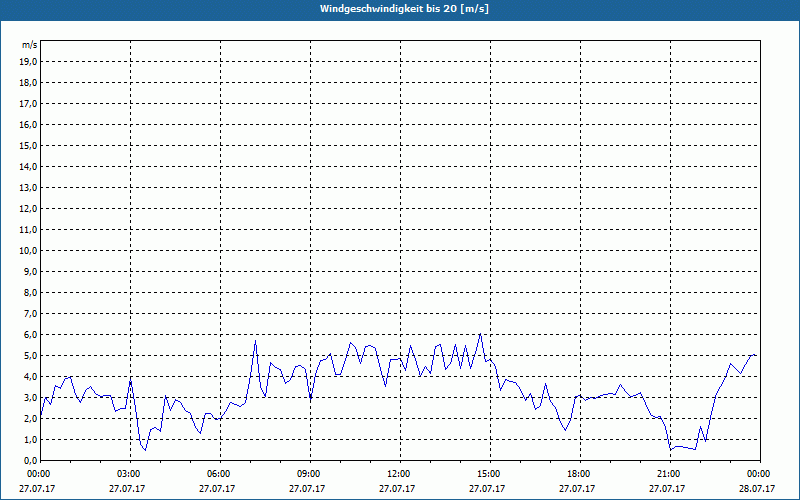Select the y-axis value 3,0
Viewport: 800px width, 500px height.
click(30, 397)
